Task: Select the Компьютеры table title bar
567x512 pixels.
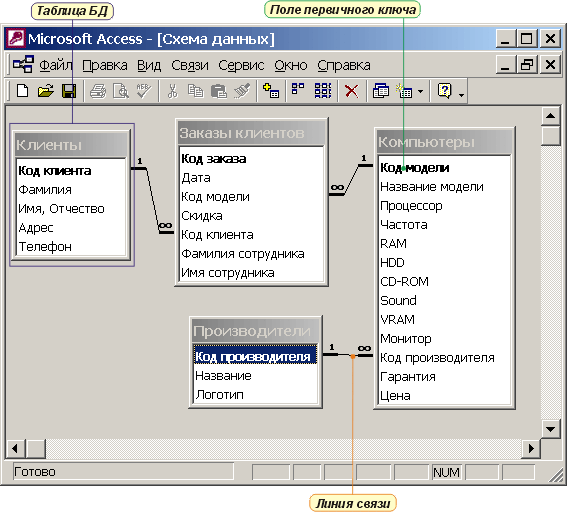Action: tap(444, 142)
